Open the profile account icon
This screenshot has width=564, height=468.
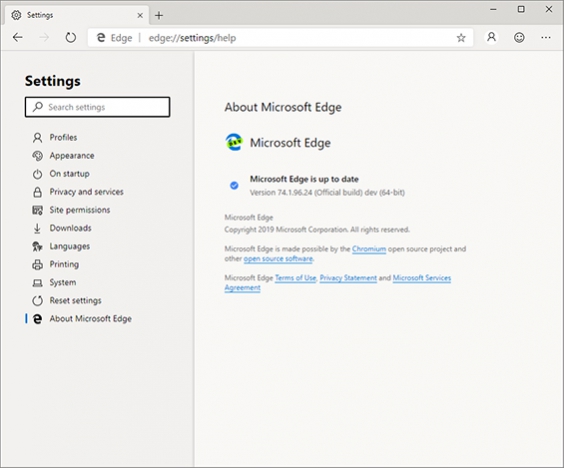491,37
